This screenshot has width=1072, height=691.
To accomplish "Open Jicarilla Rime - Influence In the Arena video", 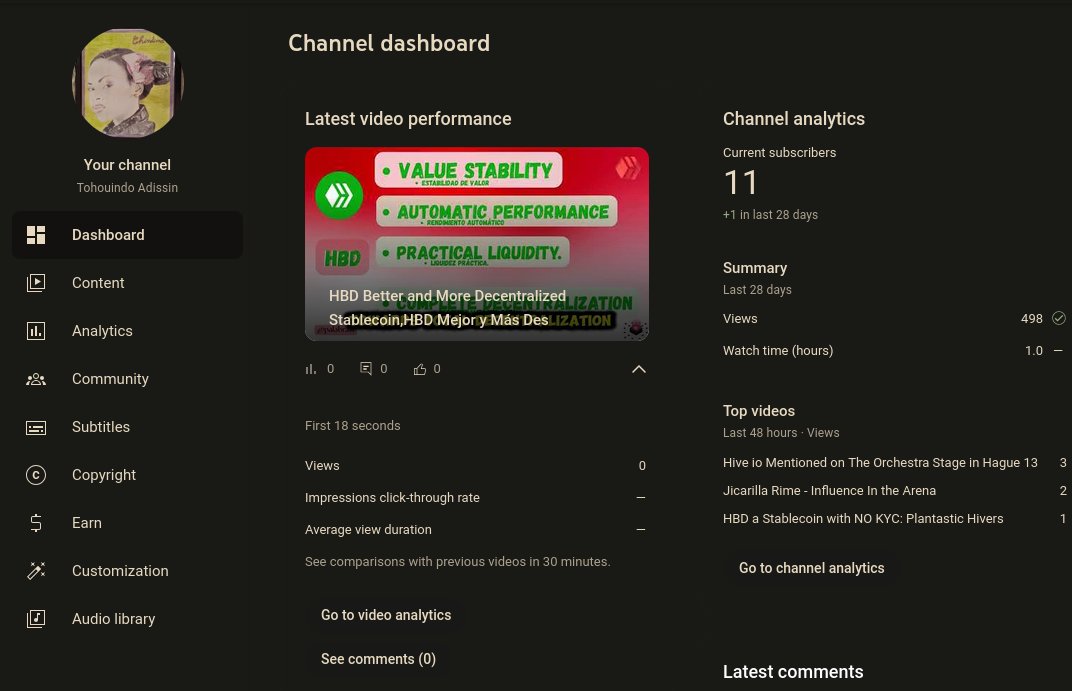I will [829, 491].
